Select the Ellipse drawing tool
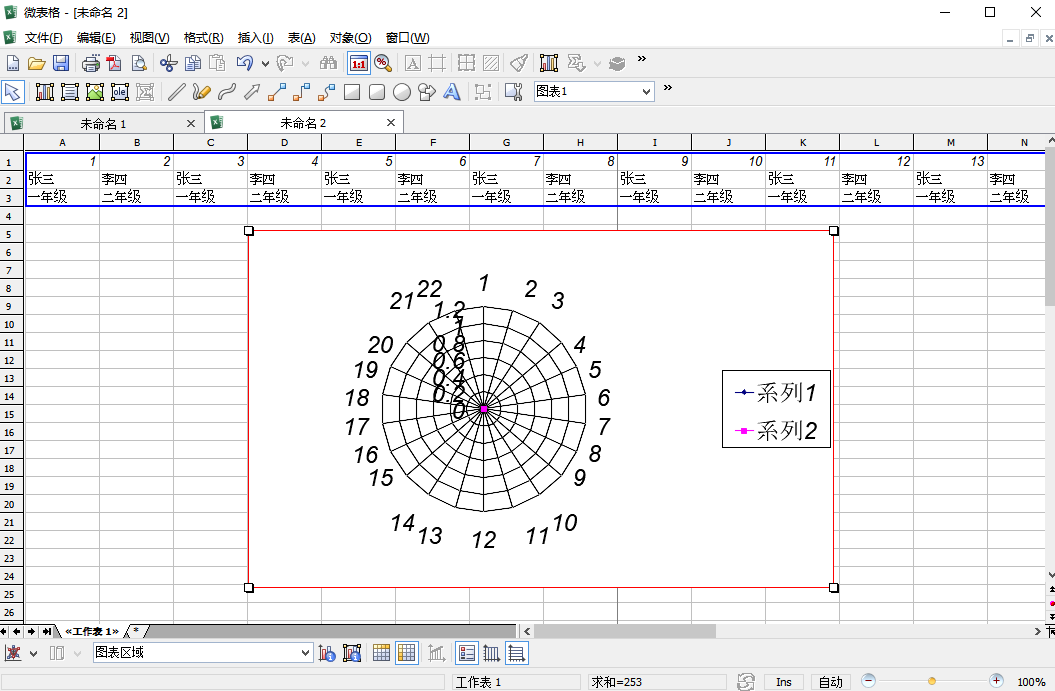The image size is (1055, 691). 402,93
